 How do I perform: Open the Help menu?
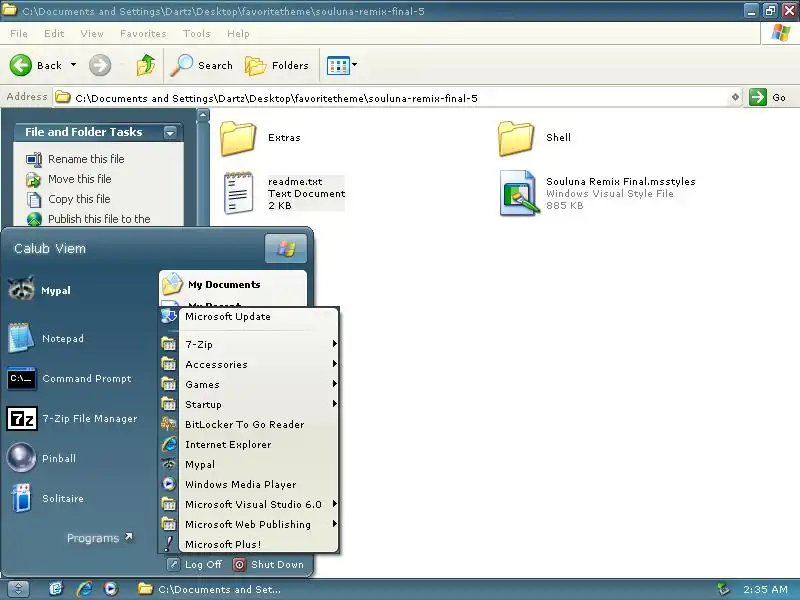click(x=238, y=34)
